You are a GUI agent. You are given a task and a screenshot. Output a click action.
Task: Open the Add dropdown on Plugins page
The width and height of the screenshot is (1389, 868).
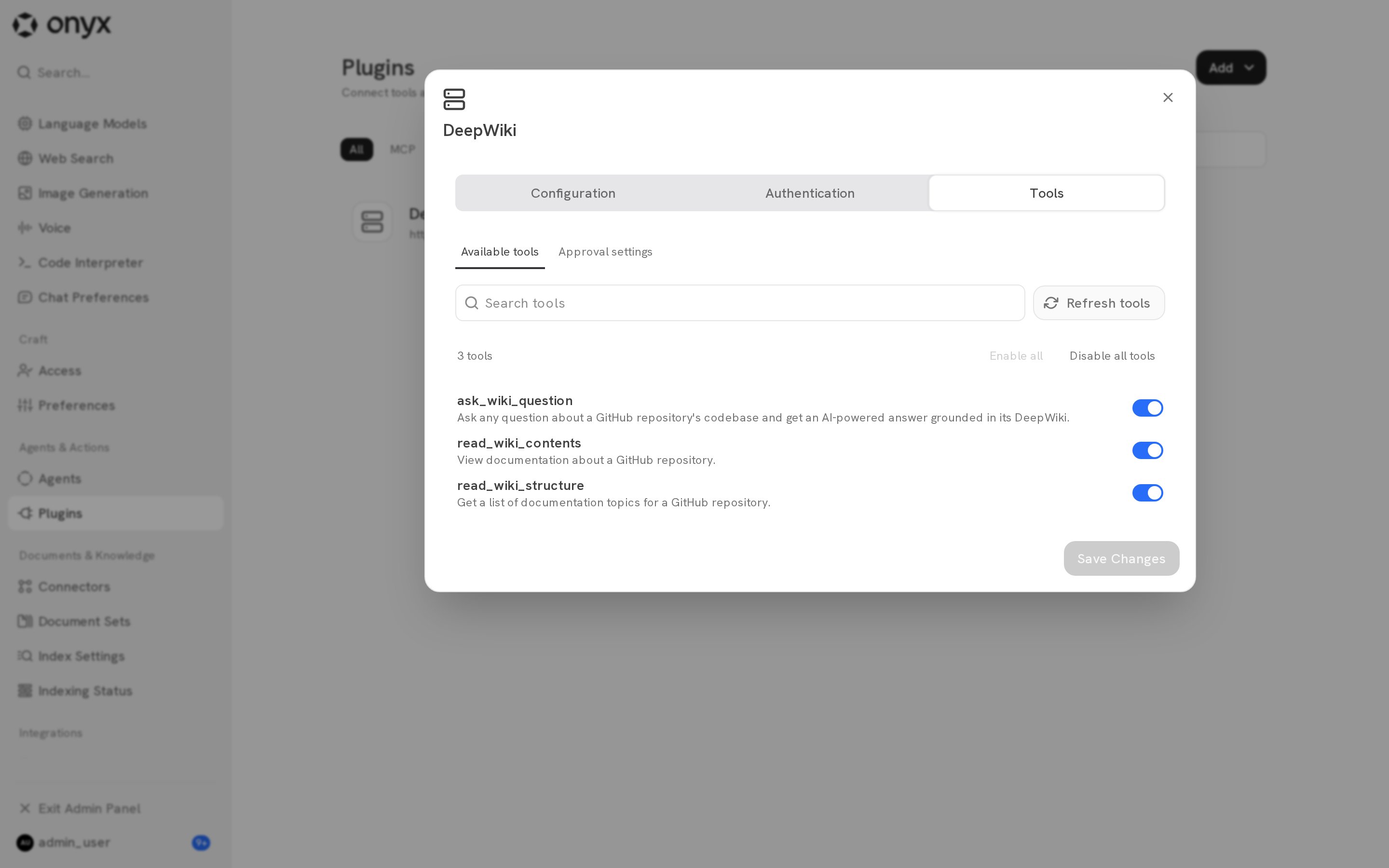1231,68
